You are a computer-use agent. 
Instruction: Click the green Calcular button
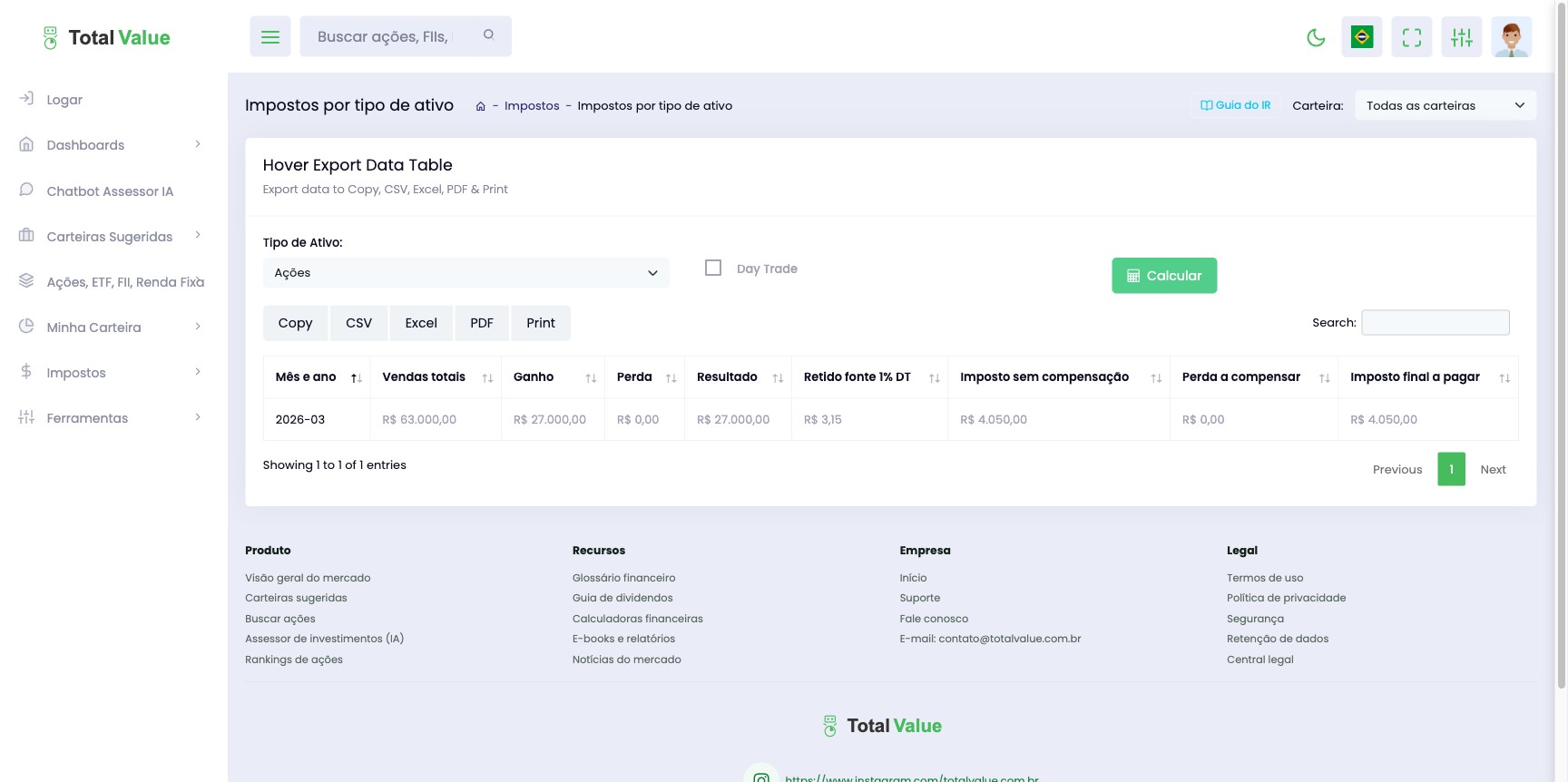(x=1164, y=276)
